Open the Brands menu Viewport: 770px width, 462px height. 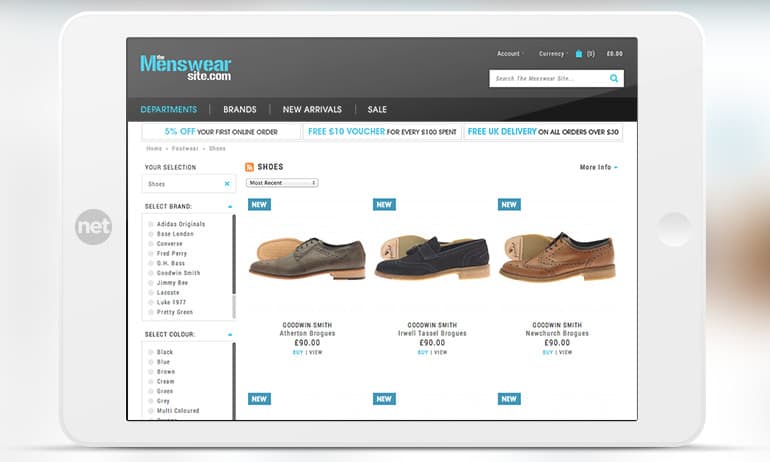click(x=240, y=109)
